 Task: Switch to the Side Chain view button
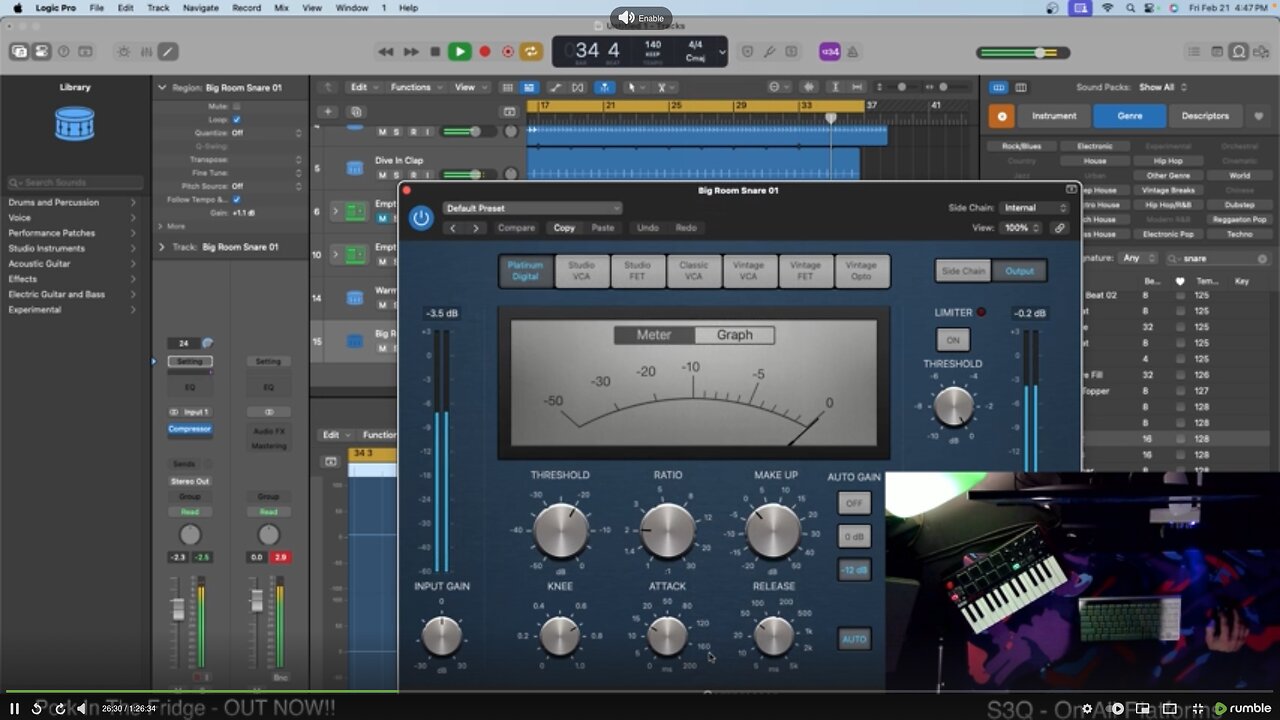click(963, 271)
